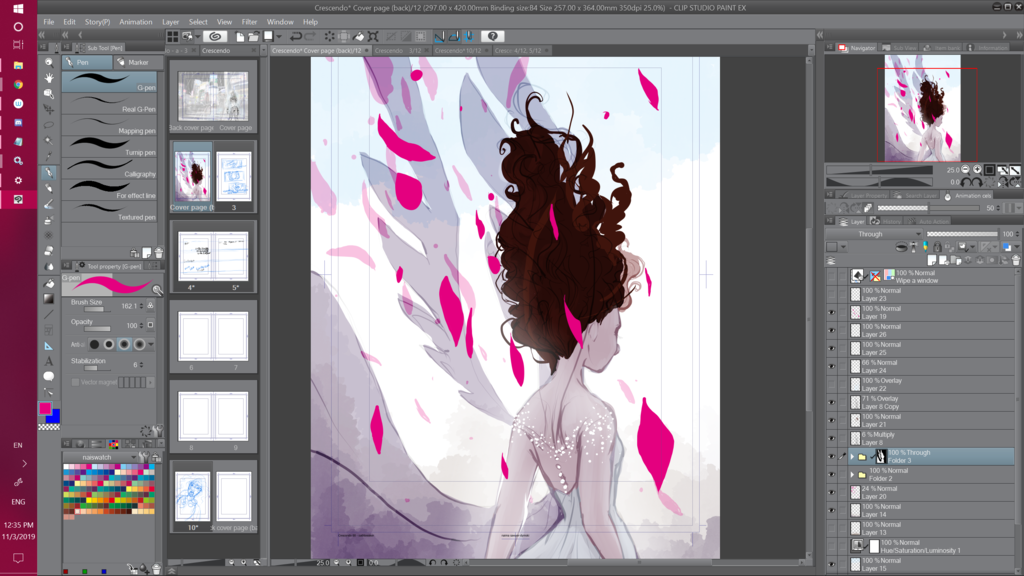
Task: Click the pink main color swatch
Action: [x=44, y=408]
